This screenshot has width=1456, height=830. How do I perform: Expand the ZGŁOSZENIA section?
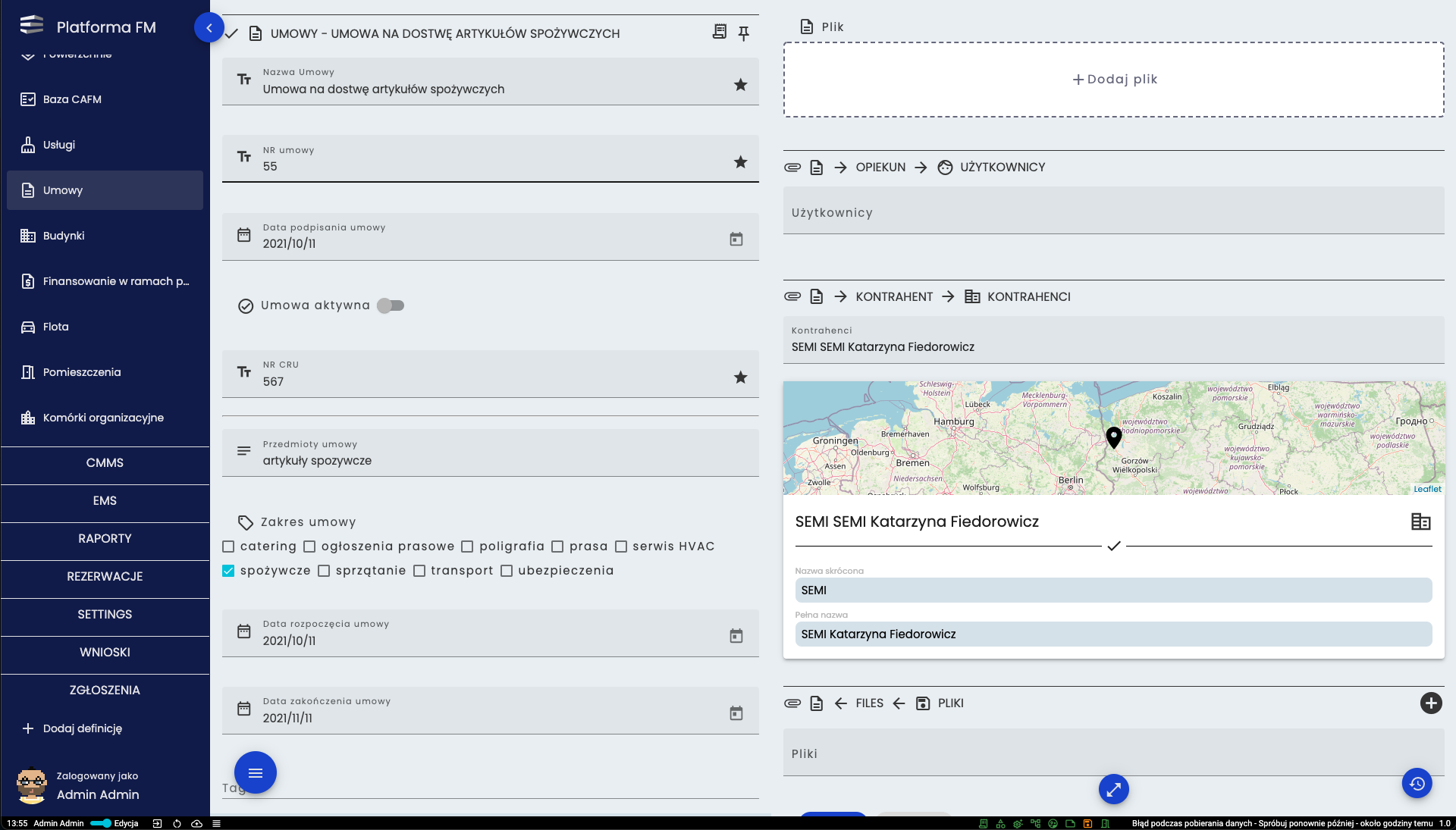(105, 691)
